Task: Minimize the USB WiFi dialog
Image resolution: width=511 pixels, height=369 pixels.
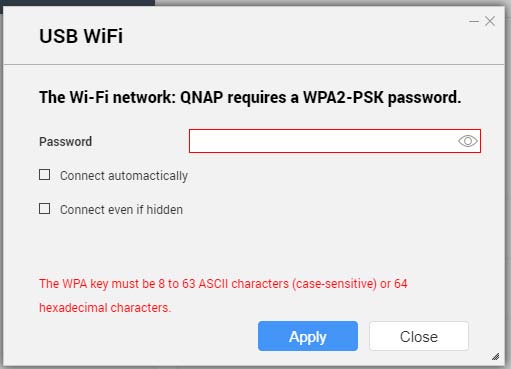Action: [474, 21]
